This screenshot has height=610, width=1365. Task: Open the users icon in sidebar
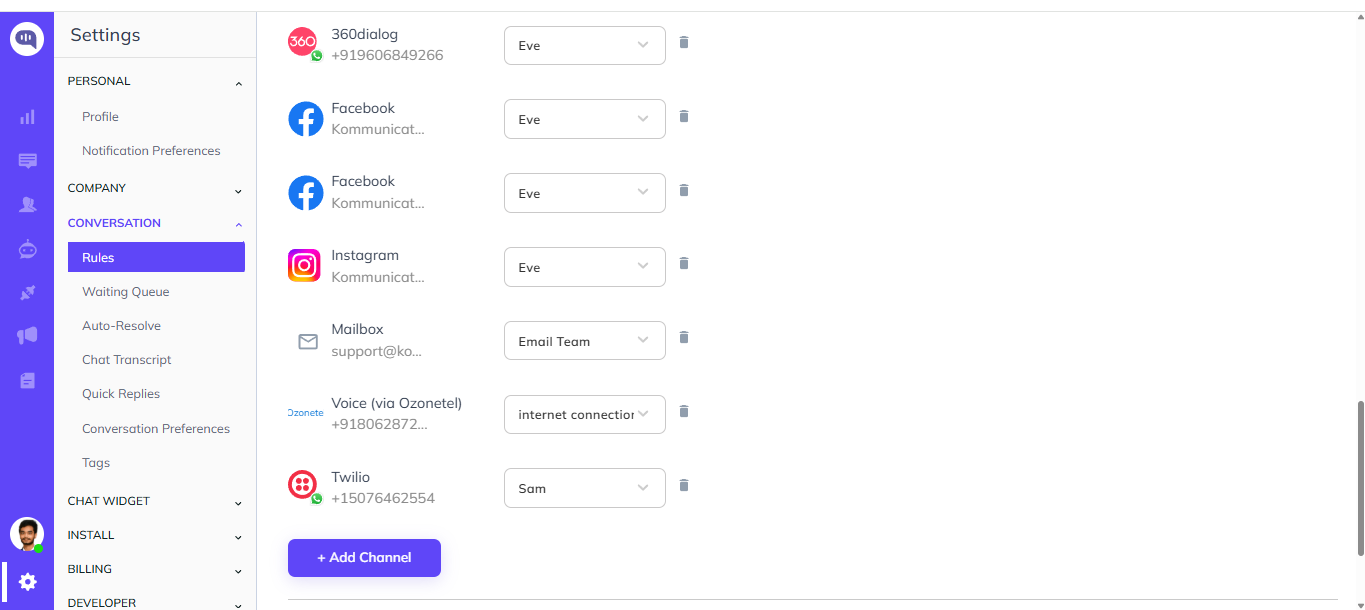(27, 205)
